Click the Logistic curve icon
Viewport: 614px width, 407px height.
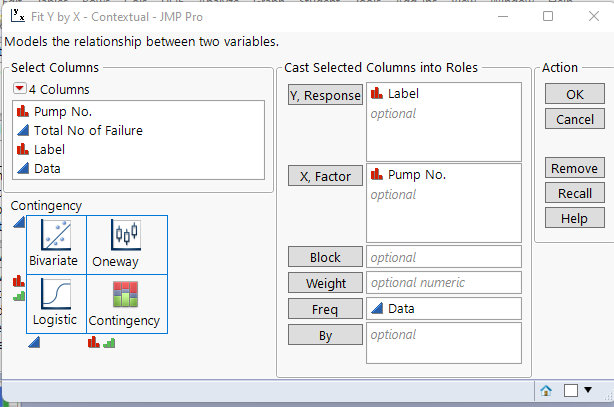[x=55, y=294]
